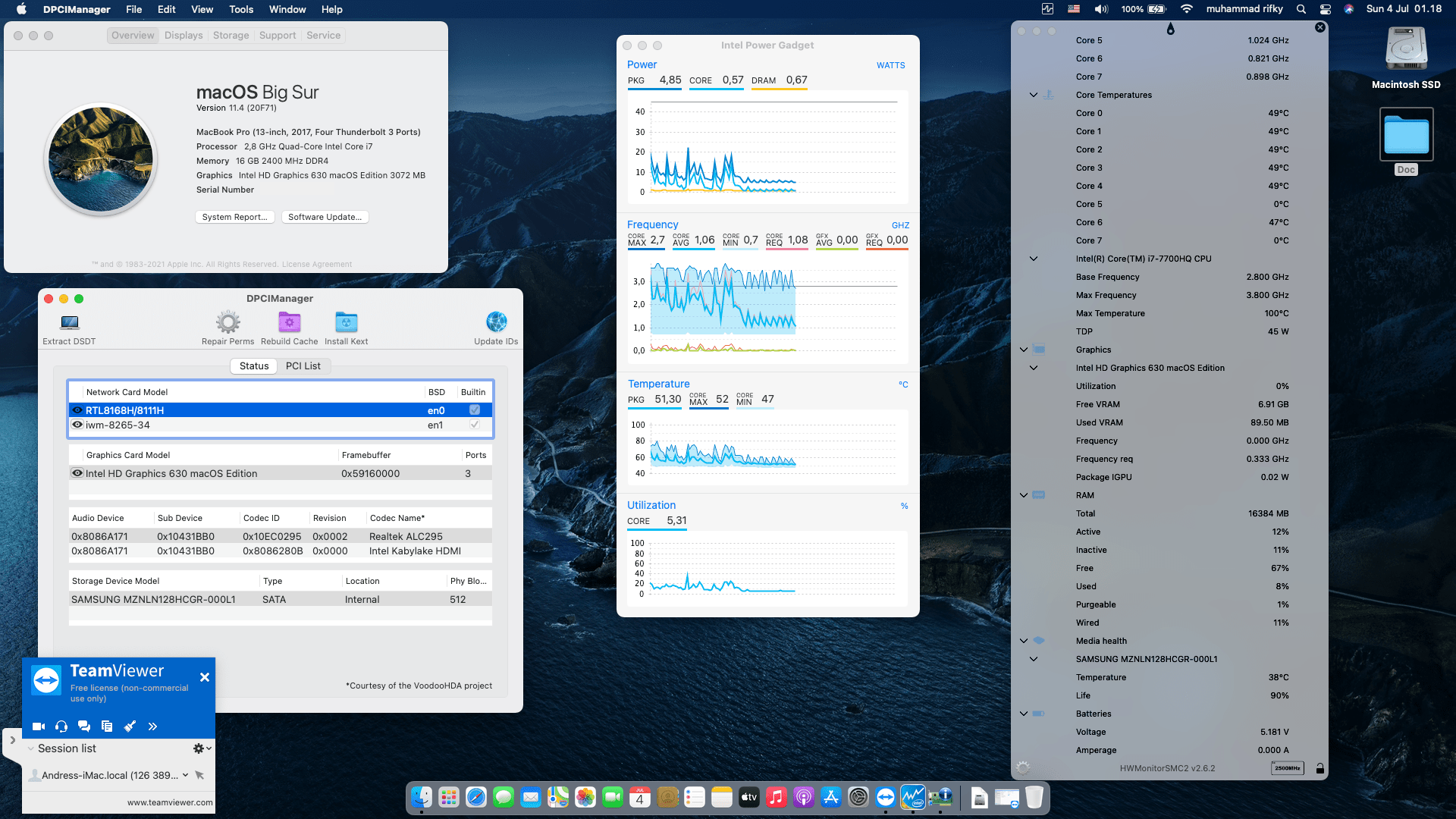Collapse Intel HD Graphics 630 macOS Edition node

[x=1033, y=368]
